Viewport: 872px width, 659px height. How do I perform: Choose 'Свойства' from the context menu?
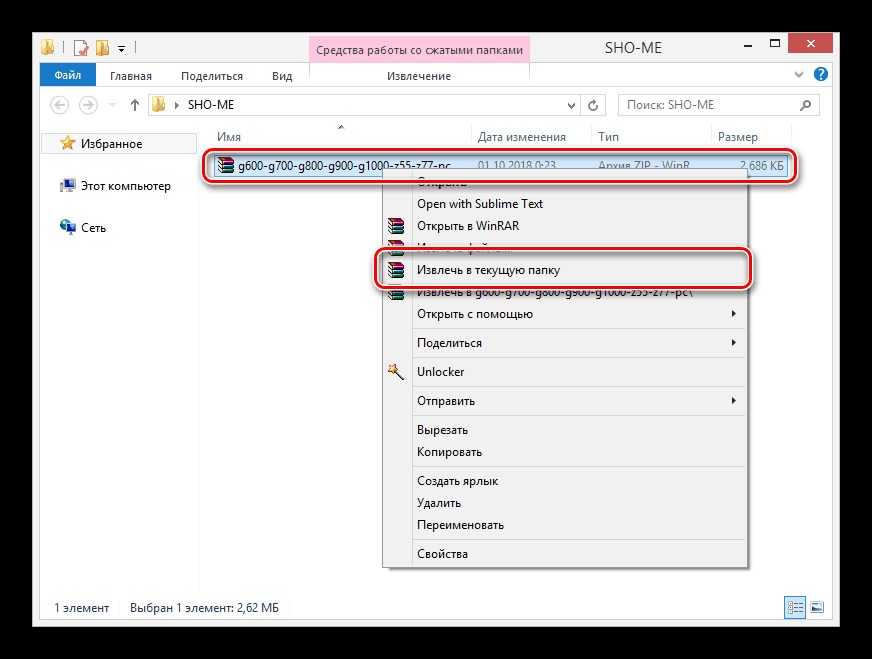coord(442,554)
